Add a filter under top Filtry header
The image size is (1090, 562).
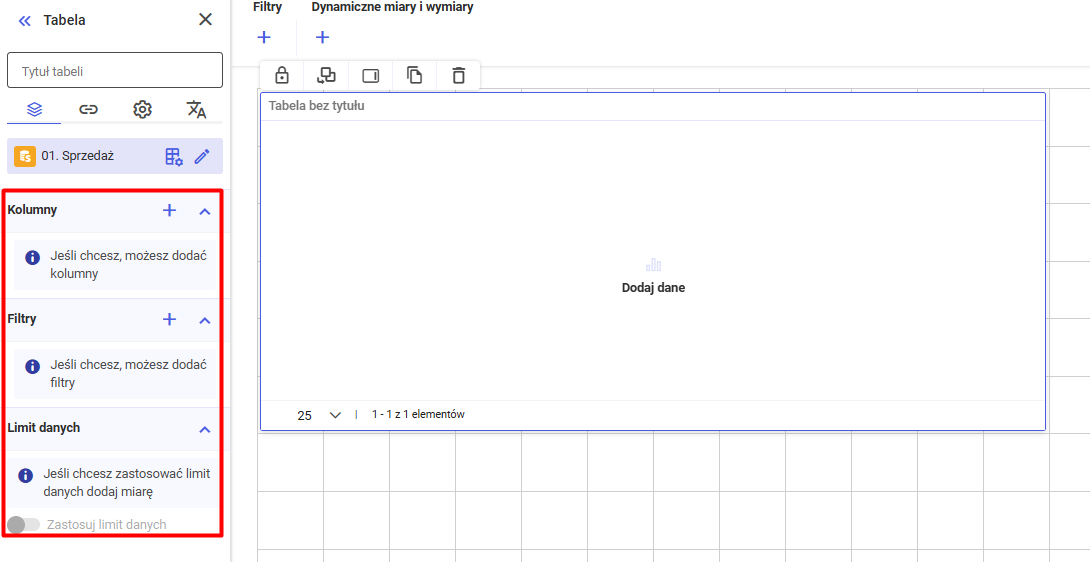[x=264, y=38]
